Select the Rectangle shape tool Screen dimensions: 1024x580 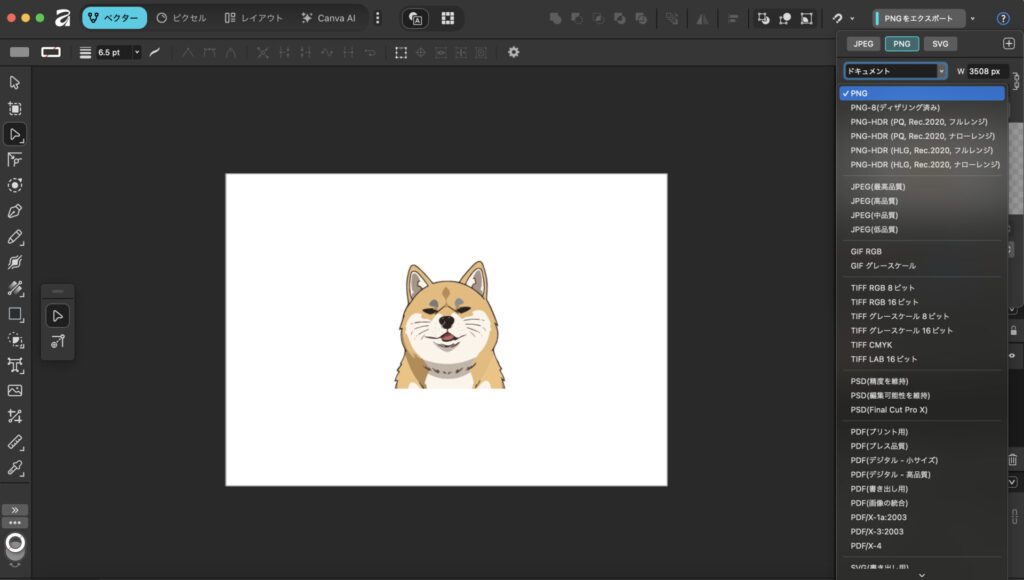(x=15, y=314)
